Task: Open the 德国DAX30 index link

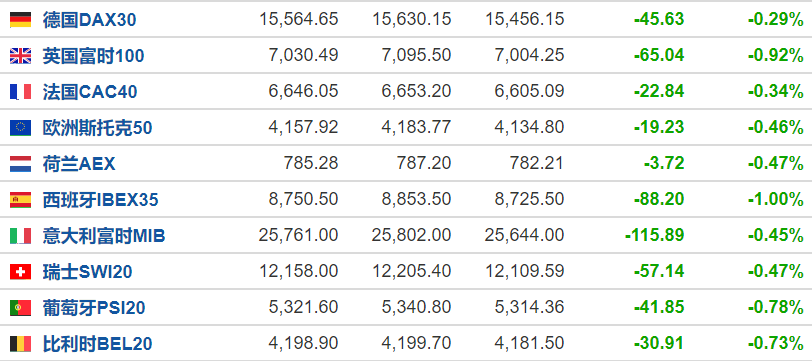Action: click(90, 20)
